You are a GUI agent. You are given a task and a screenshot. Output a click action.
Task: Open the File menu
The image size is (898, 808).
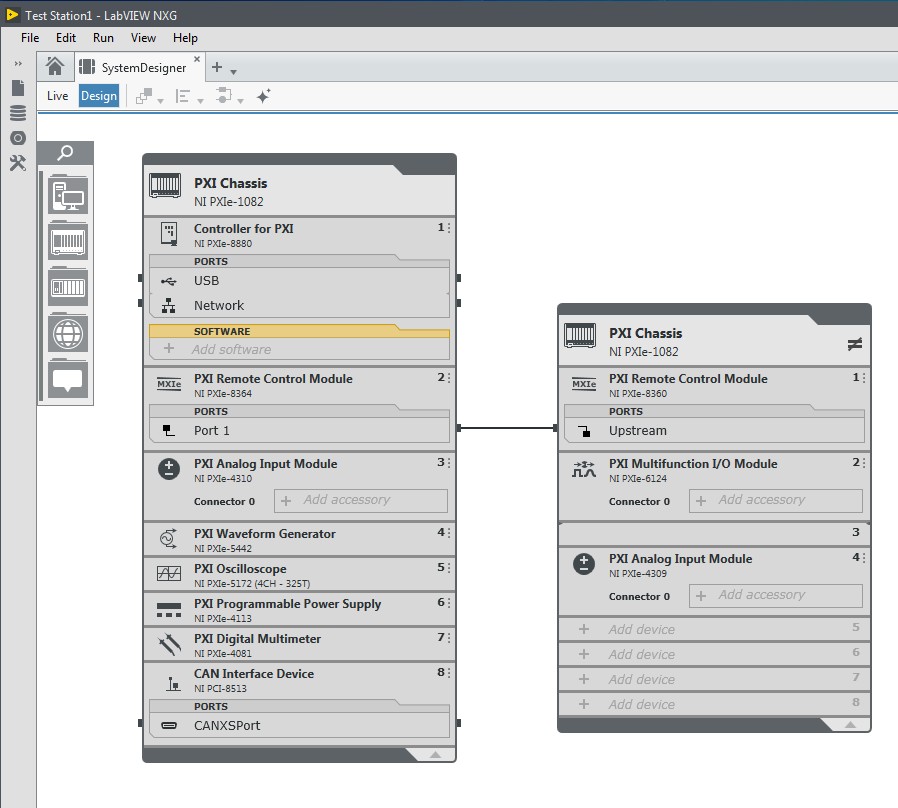[30, 38]
